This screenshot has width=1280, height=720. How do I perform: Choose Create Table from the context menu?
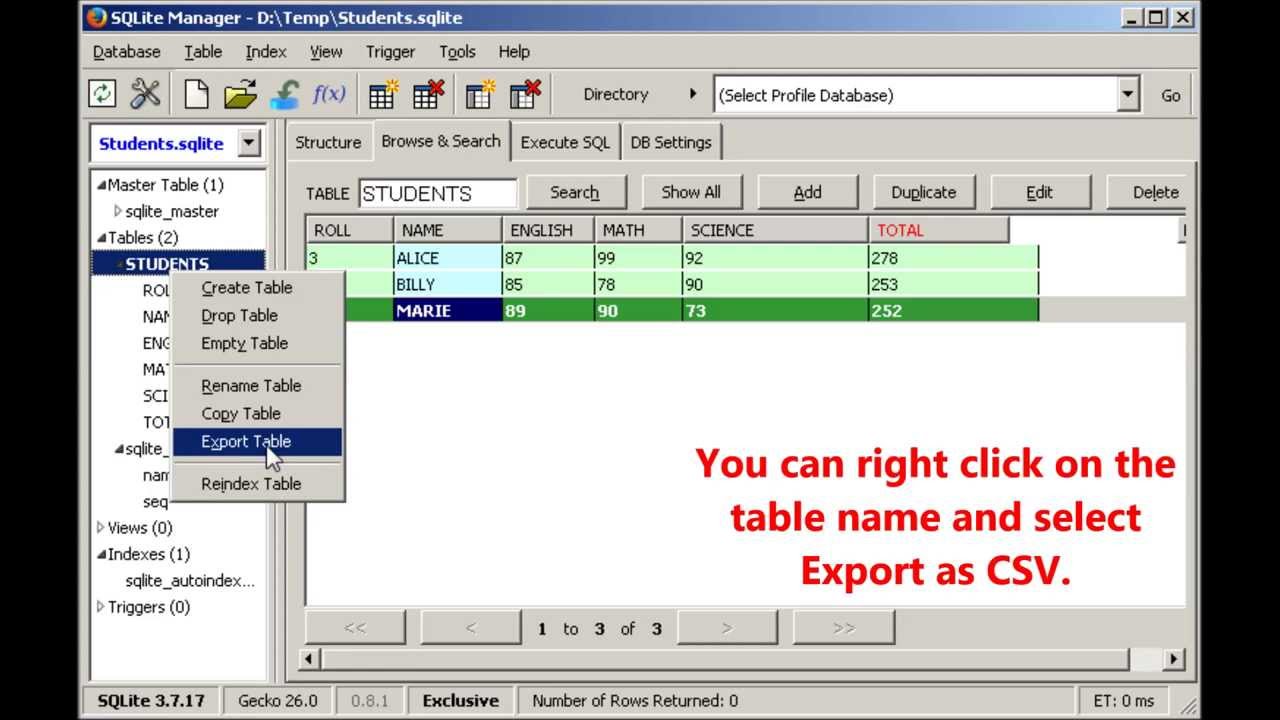[258, 288]
